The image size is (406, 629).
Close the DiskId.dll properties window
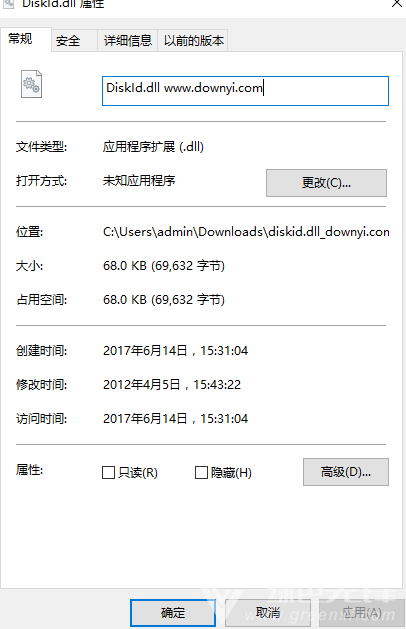pos(396,4)
